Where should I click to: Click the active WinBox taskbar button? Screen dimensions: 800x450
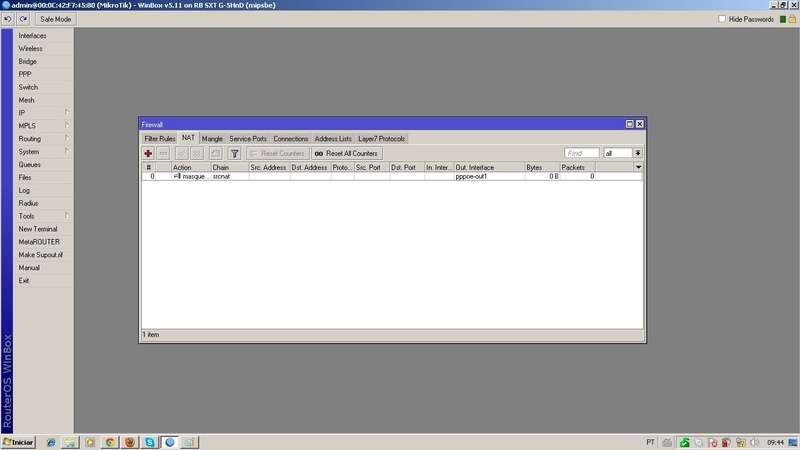click(x=170, y=442)
